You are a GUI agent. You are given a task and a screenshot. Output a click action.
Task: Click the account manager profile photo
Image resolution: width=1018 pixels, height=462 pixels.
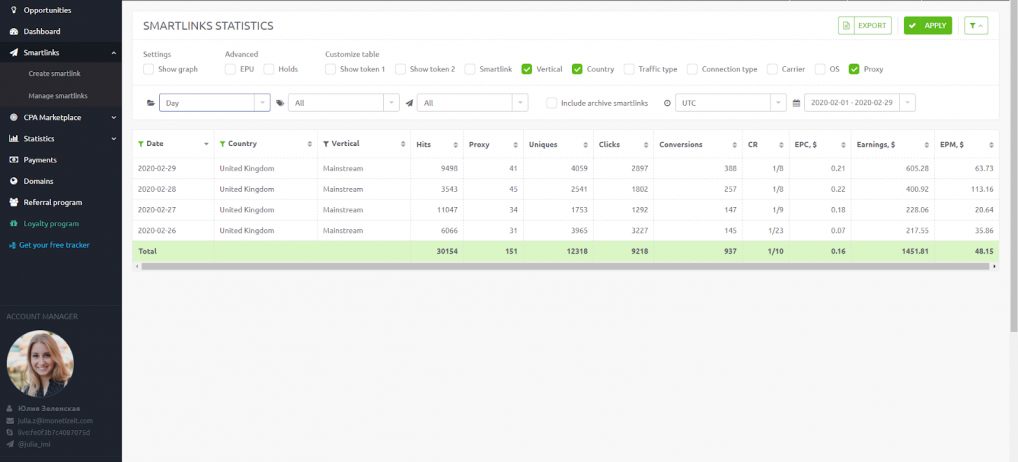pyautogui.click(x=40, y=364)
